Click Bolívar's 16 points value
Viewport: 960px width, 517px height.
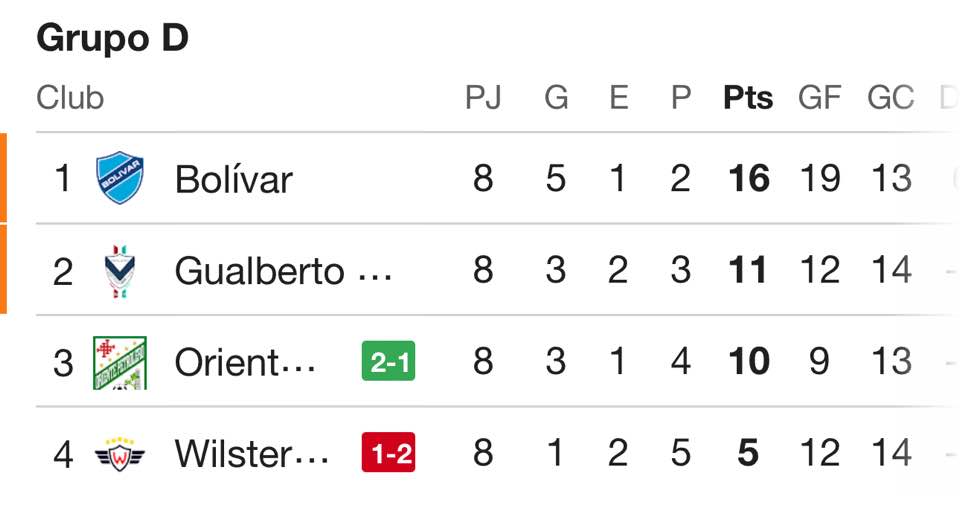point(748,179)
